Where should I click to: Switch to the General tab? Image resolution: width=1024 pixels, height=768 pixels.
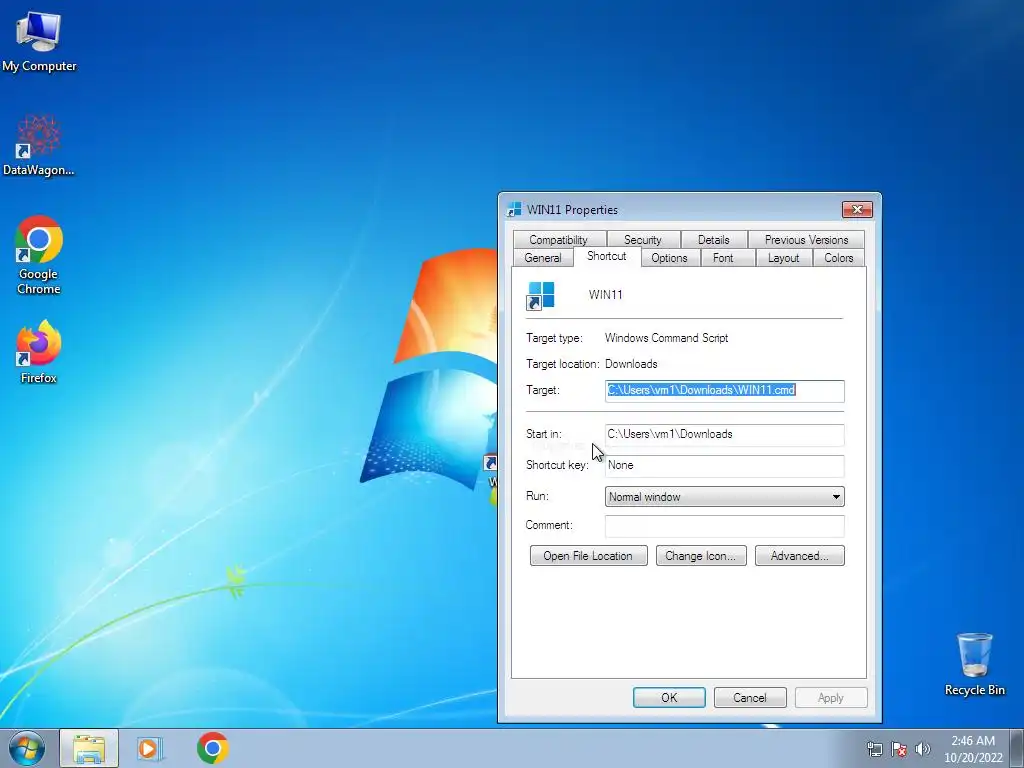(x=543, y=258)
